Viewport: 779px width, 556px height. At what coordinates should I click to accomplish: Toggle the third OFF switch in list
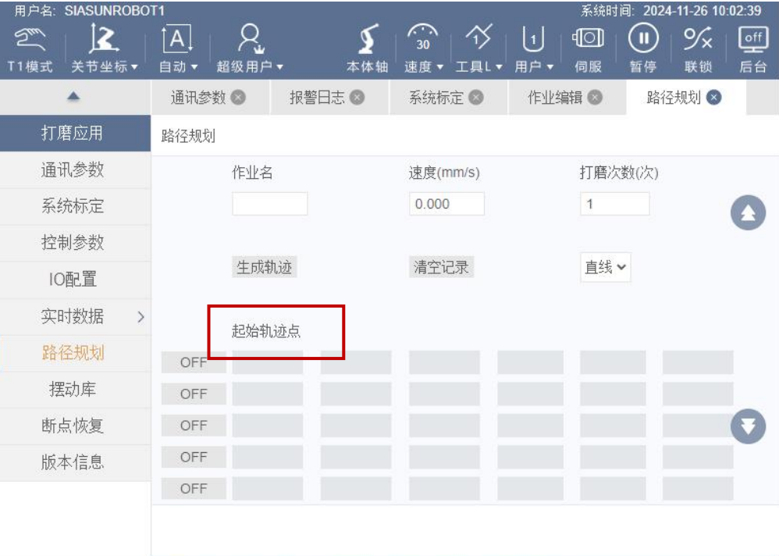193,426
